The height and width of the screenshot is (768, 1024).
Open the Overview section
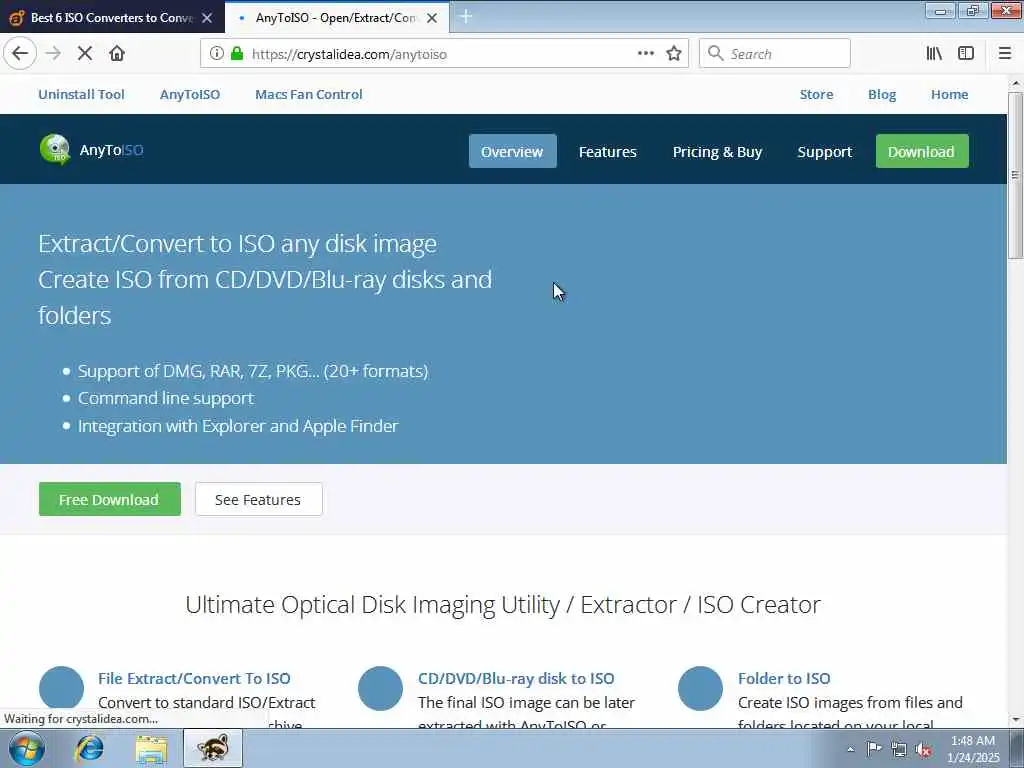(x=513, y=152)
